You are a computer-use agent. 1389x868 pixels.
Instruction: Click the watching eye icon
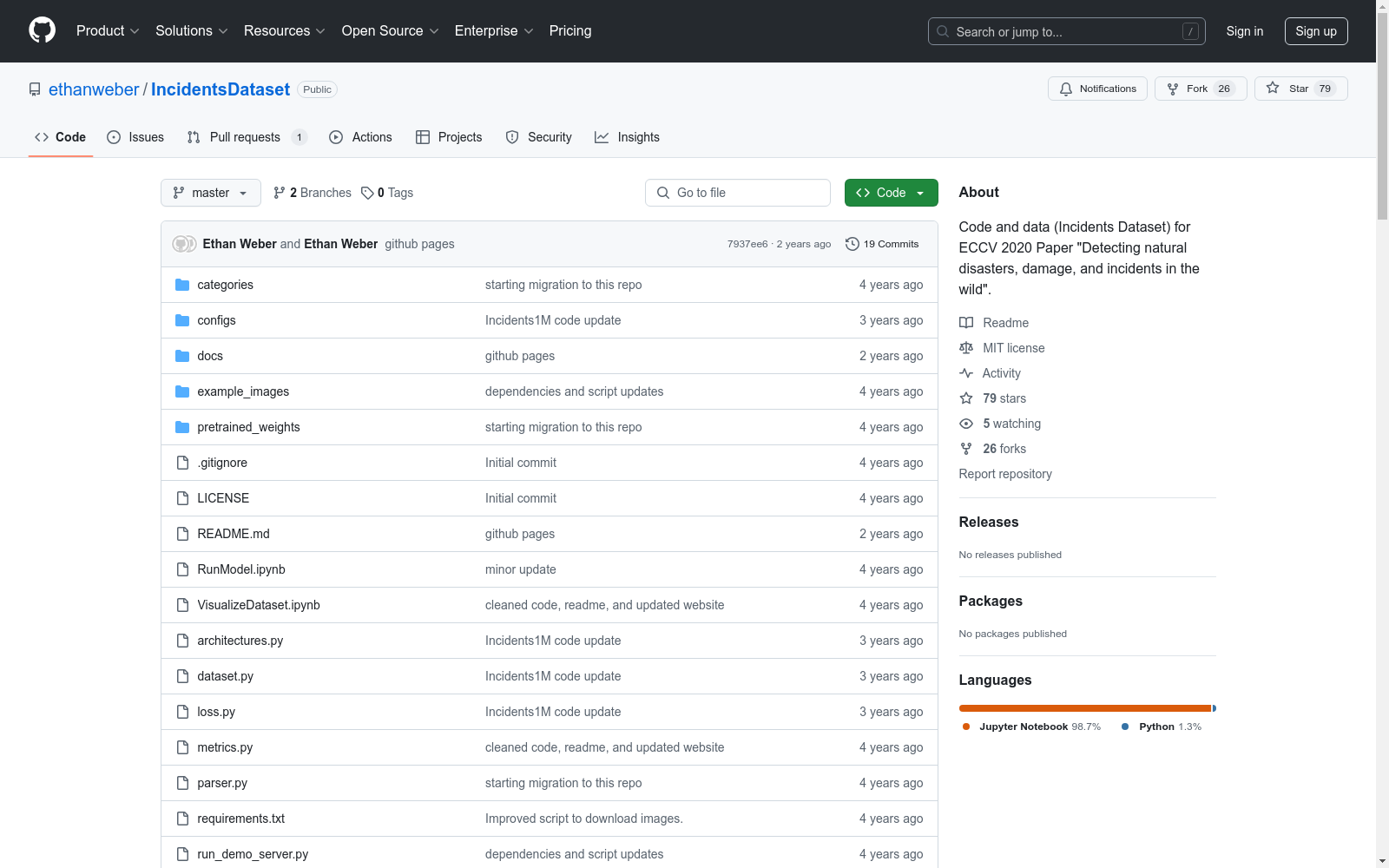[x=966, y=424]
